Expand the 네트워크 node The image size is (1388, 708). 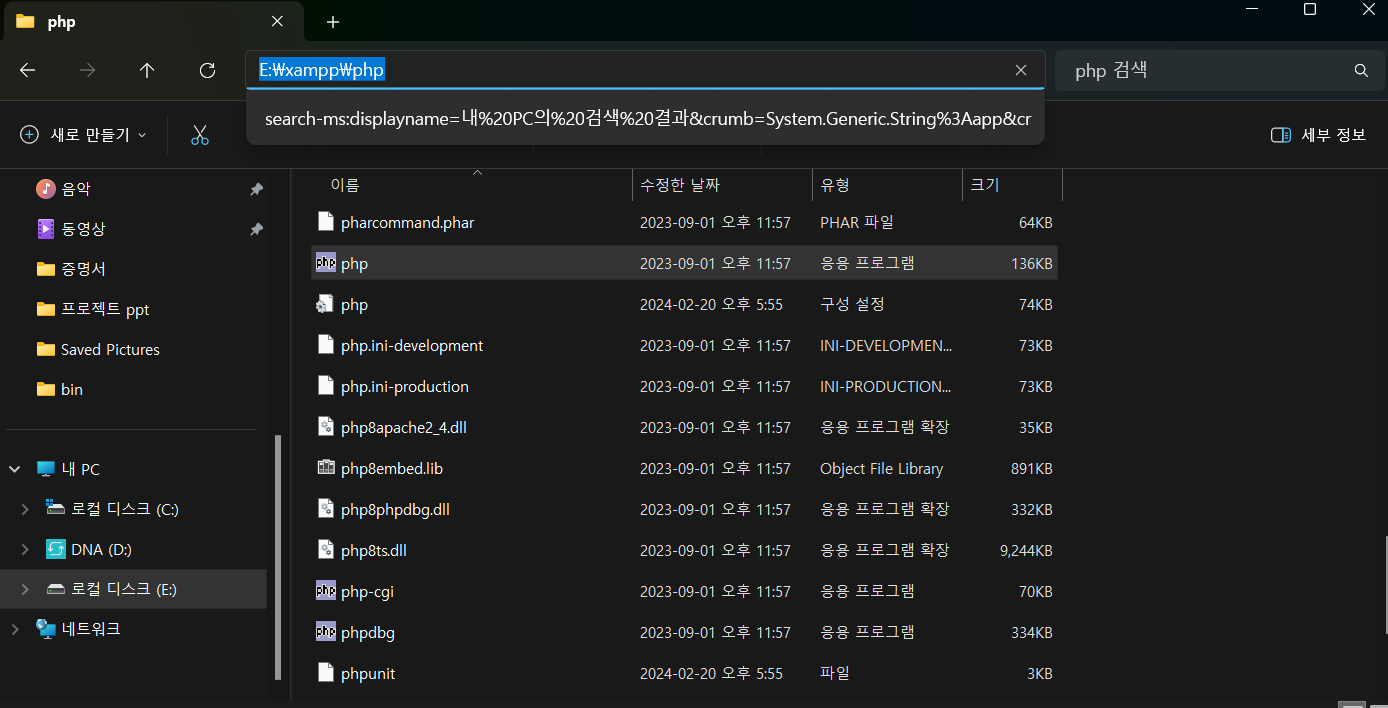coord(15,629)
